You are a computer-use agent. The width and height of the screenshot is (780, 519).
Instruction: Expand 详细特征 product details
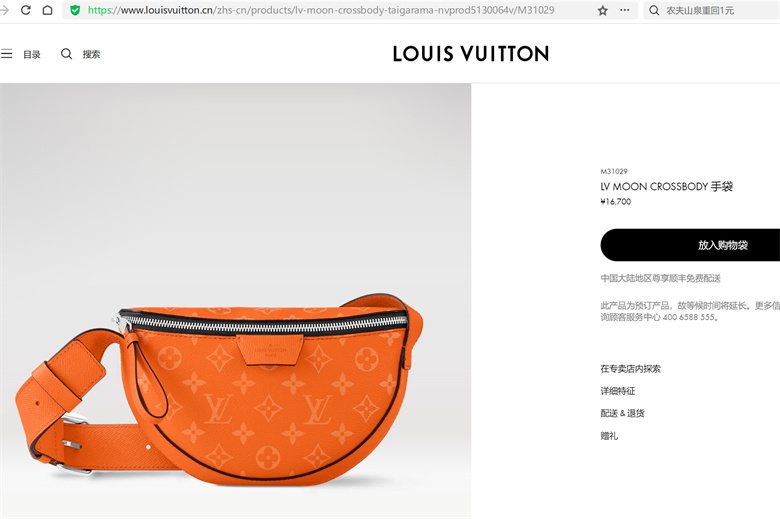(617, 391)
